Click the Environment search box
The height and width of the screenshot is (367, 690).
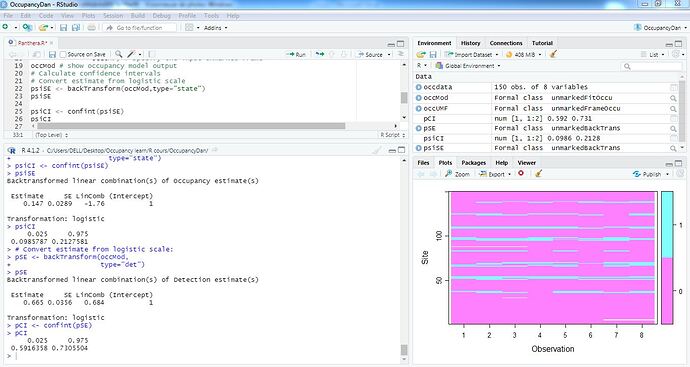point(652,66)
